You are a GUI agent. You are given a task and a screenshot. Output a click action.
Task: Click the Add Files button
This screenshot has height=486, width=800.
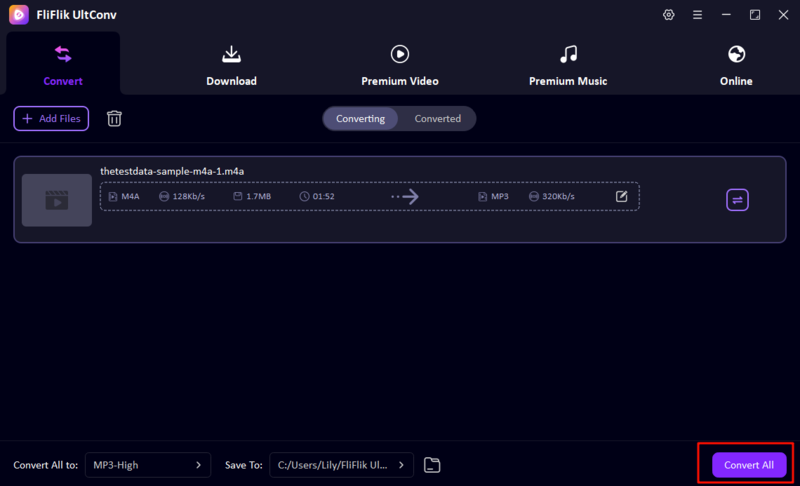(51, 119)
